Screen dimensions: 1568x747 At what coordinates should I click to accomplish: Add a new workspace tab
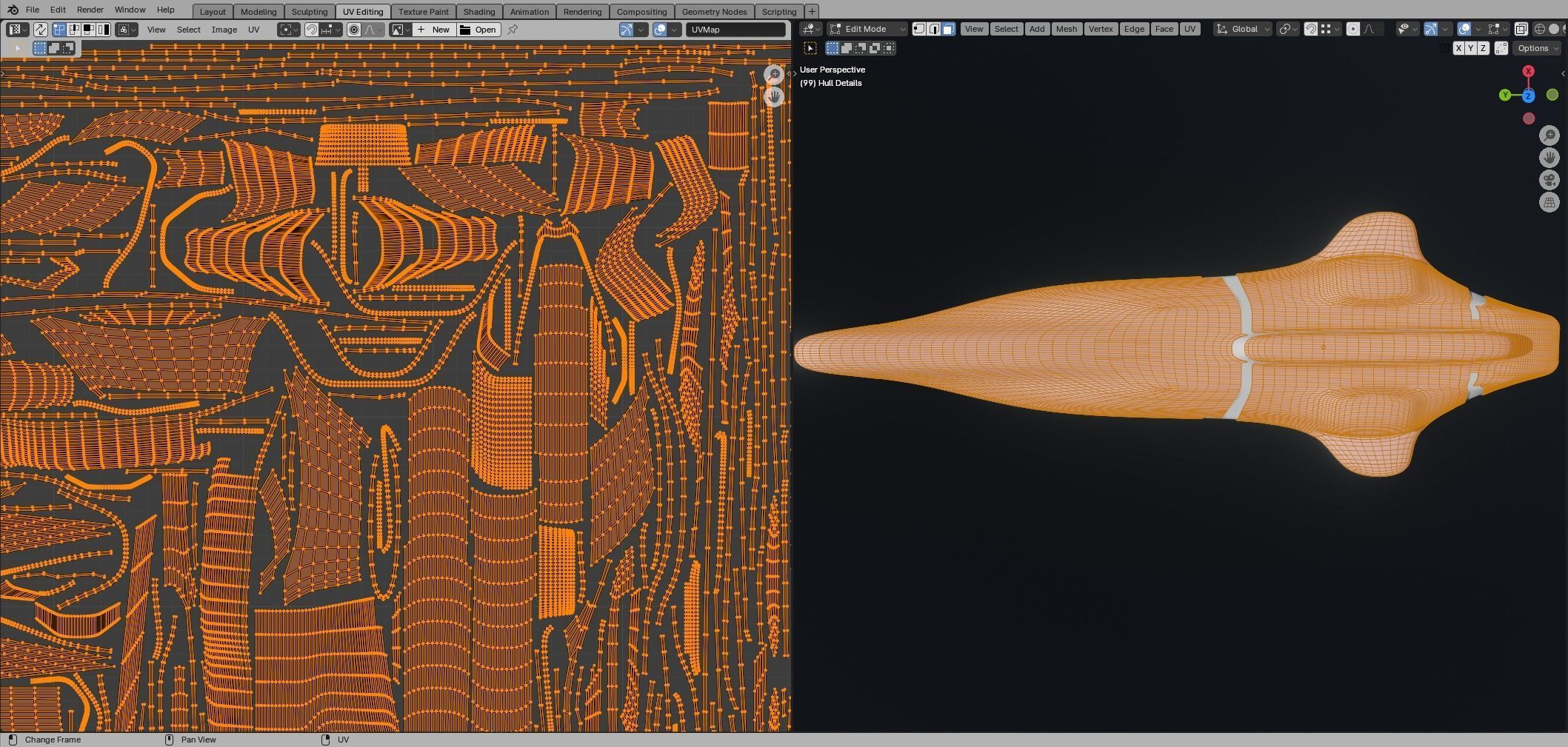click(812, 11)
